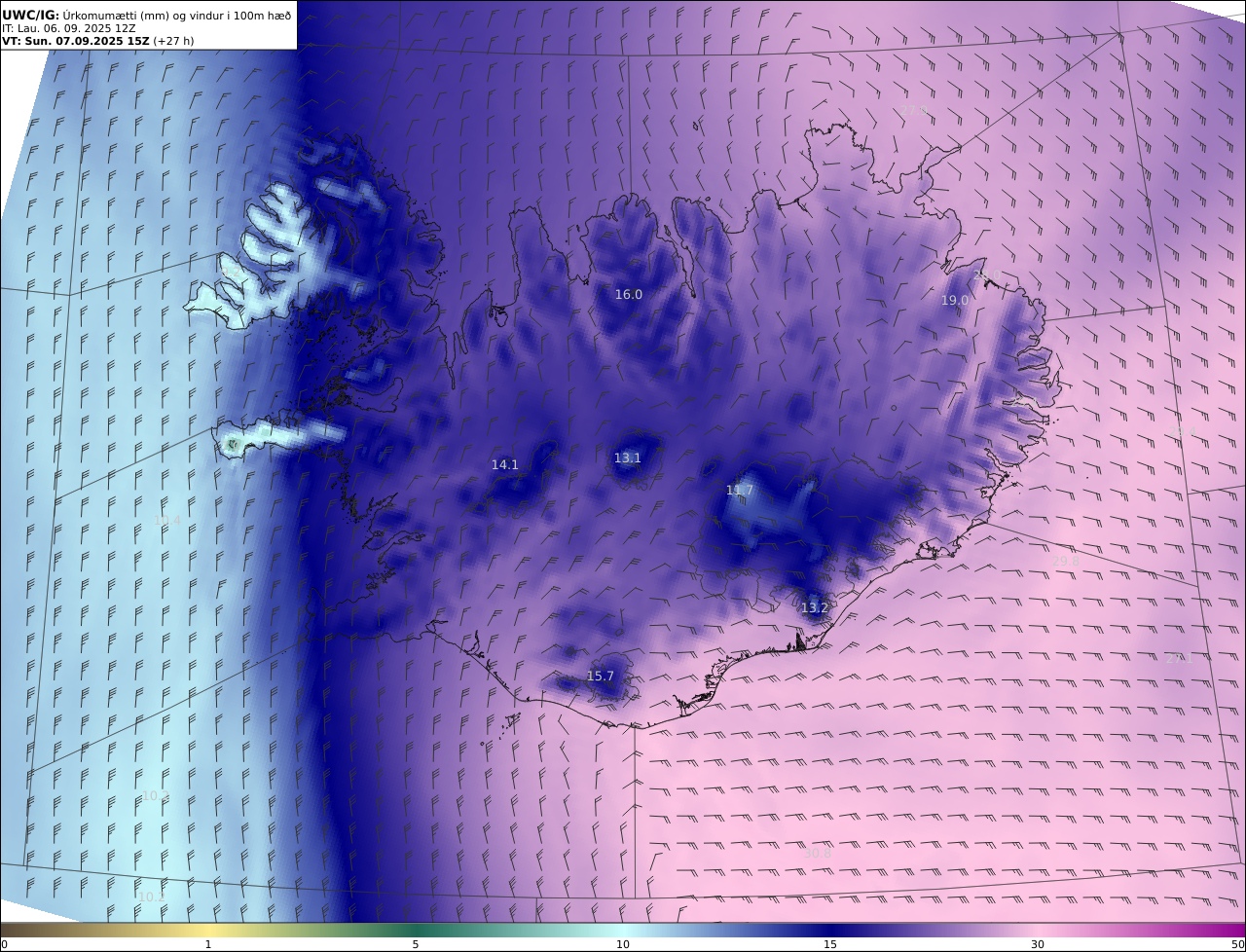This screenshot has height=952, width=1246.
Task: Click the 30 tick on the colorbar
Action: click(x=1038, y=944)
